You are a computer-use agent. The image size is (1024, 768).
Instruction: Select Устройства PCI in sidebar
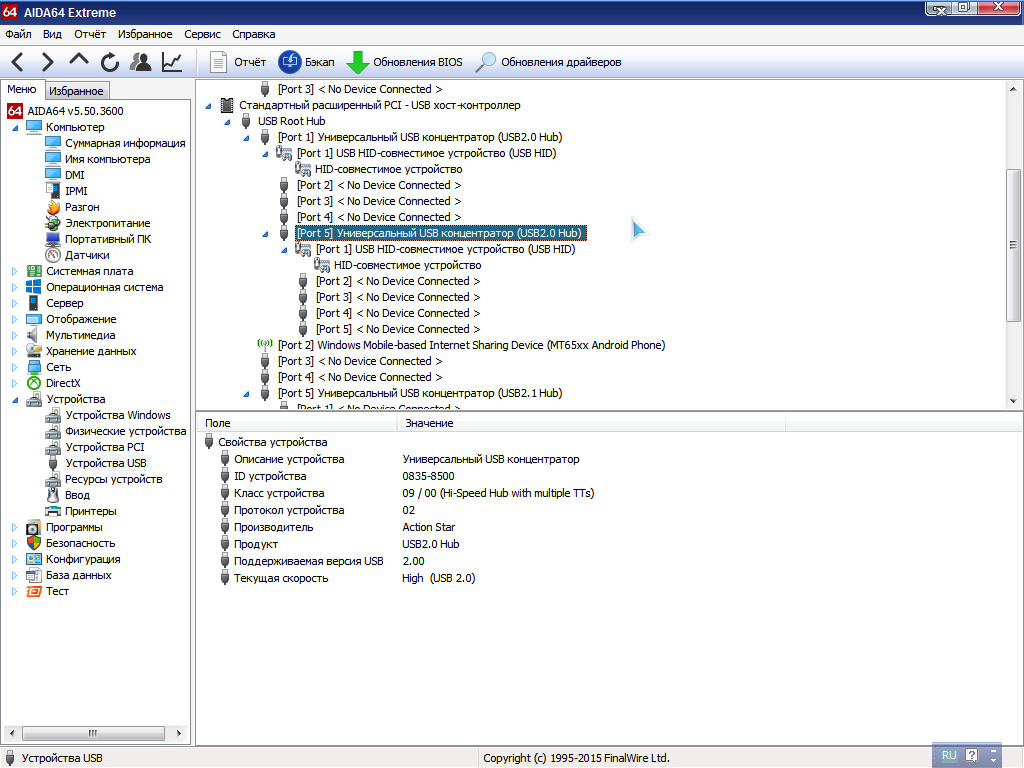[104, 447]
